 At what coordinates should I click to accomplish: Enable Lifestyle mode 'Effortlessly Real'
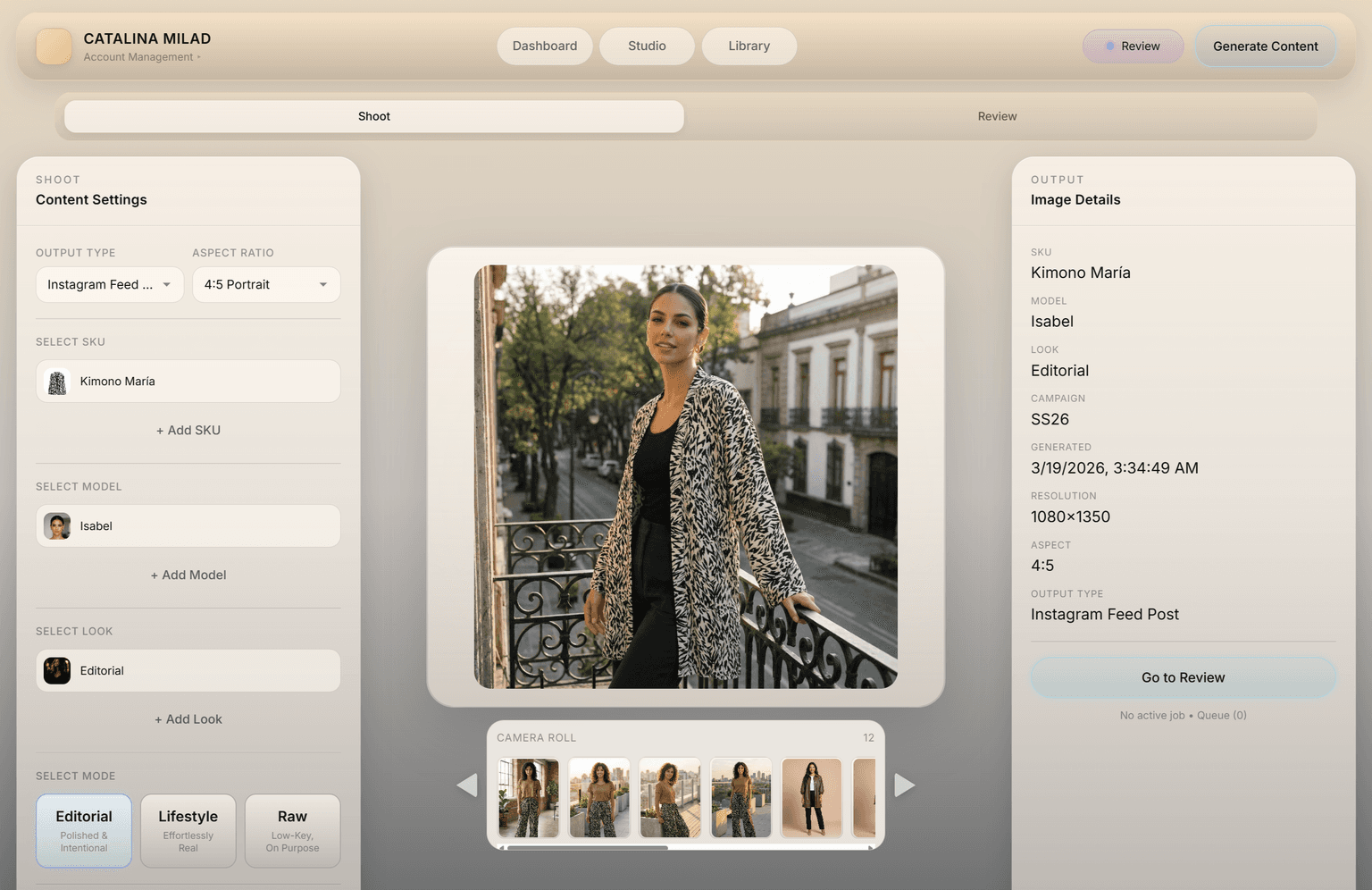(x=188, y=830)
